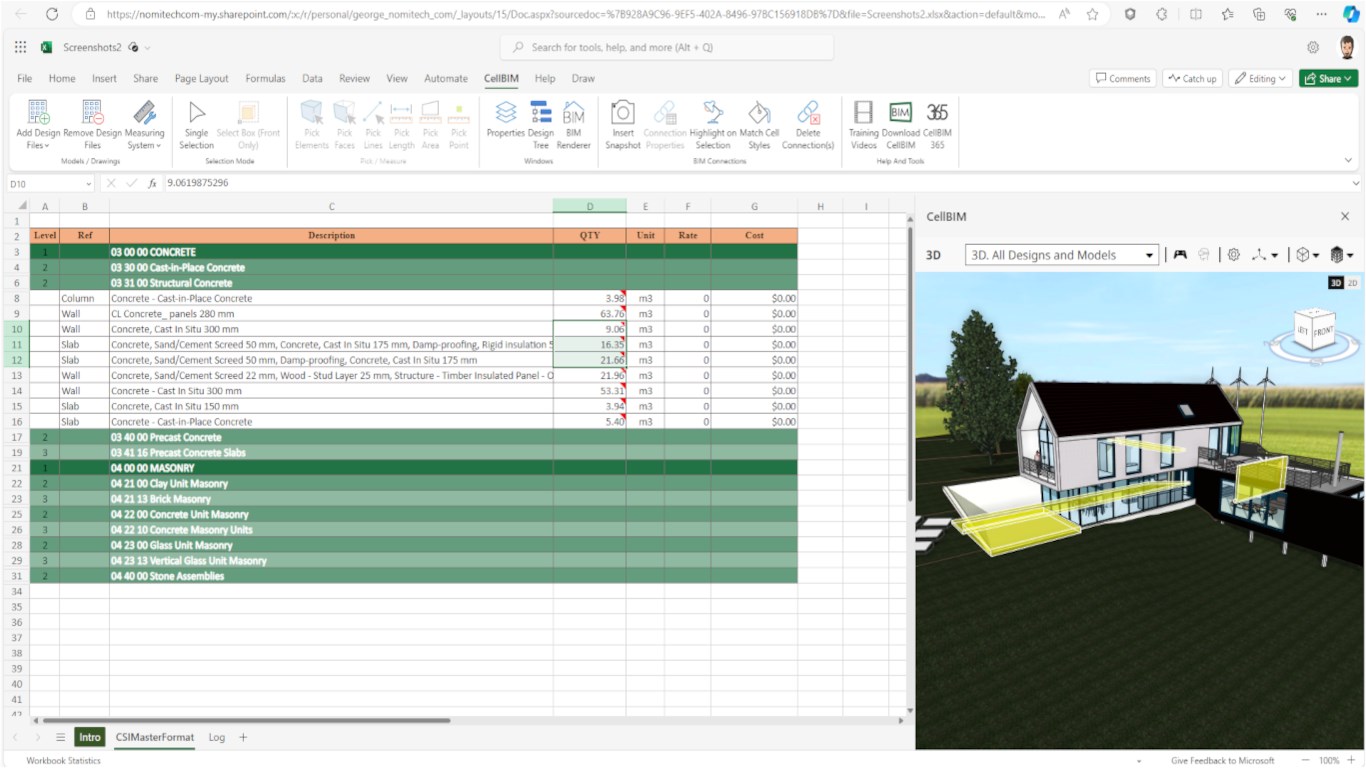Open 3D. All Designs and Models dropdown
Screen dimensions: 1366x768
coord(1061,255)
